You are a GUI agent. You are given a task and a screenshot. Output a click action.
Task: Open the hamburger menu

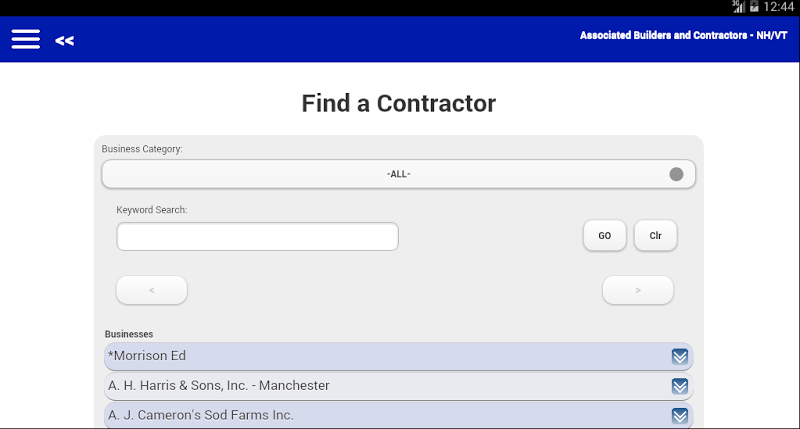click(x=26, y=39)
